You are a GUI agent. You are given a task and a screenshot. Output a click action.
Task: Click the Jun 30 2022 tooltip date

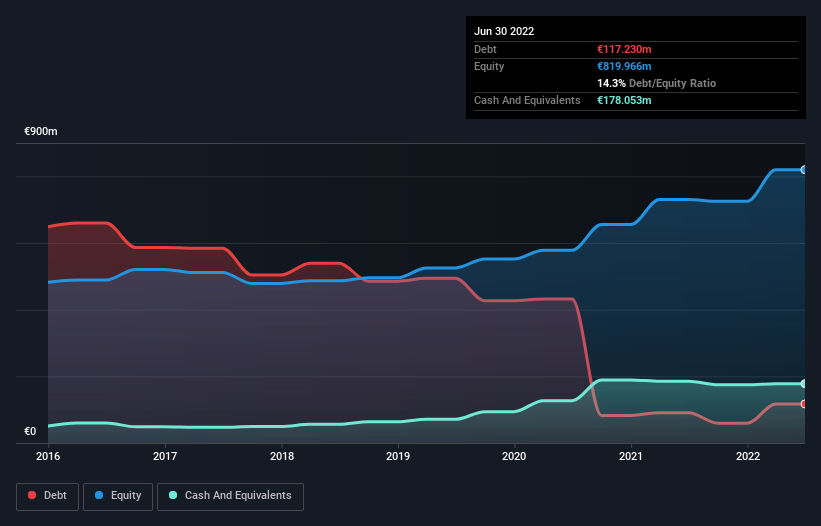pos(504,31)
